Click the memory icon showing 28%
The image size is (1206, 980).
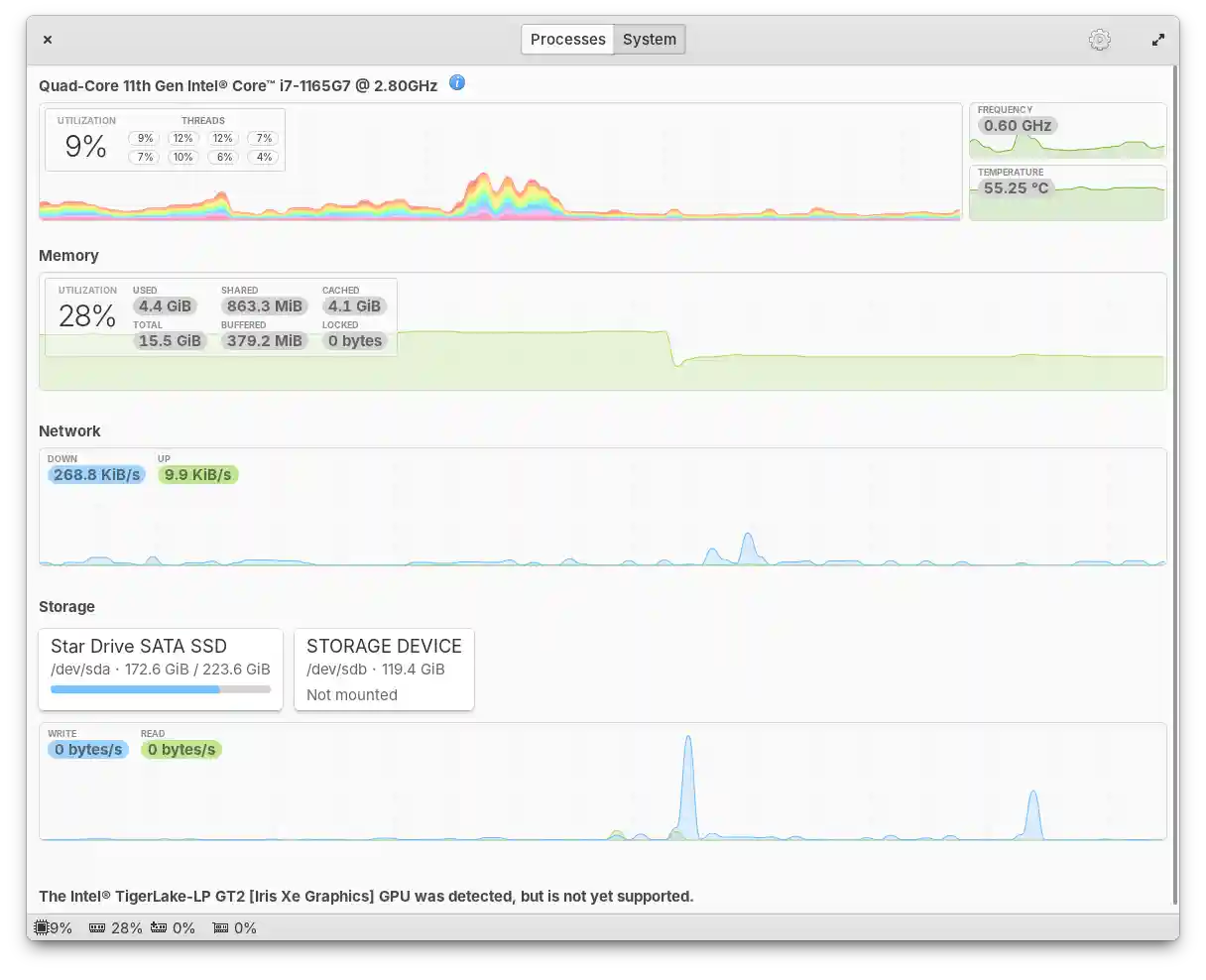97,927
